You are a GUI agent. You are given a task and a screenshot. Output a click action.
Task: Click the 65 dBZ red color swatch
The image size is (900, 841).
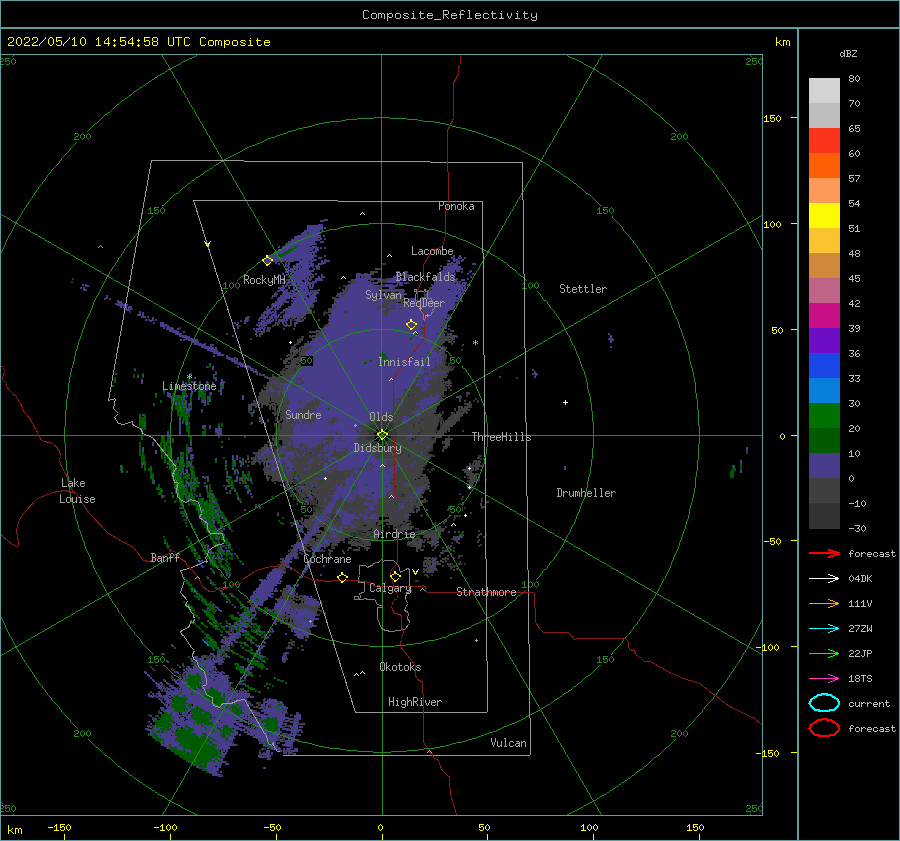click(824, 140)
